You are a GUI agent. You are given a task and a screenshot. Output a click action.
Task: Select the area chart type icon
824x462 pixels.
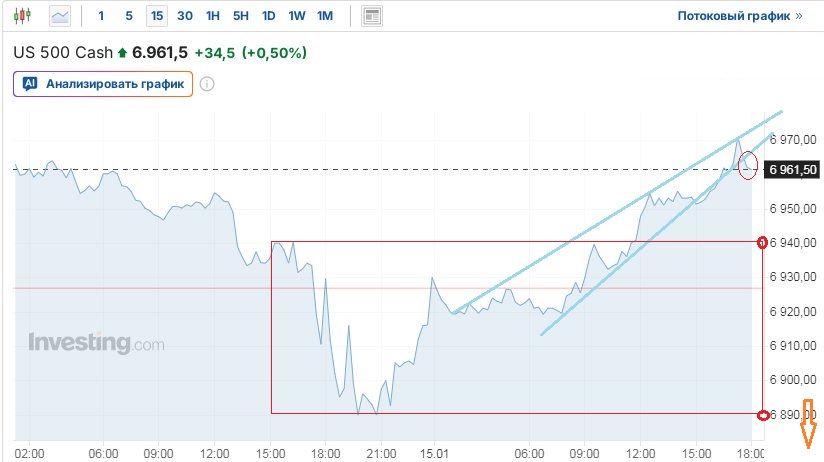[x=60, y=16]
